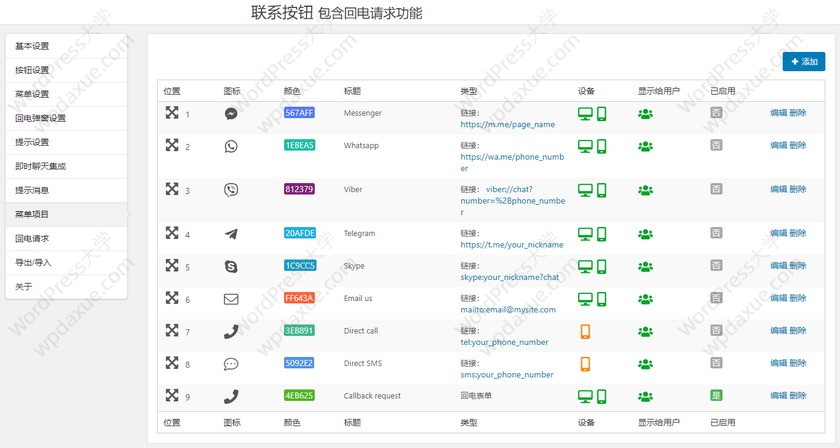
Task: Toggle the enabled status for Callback request
Action: click(x=716, y=396)
